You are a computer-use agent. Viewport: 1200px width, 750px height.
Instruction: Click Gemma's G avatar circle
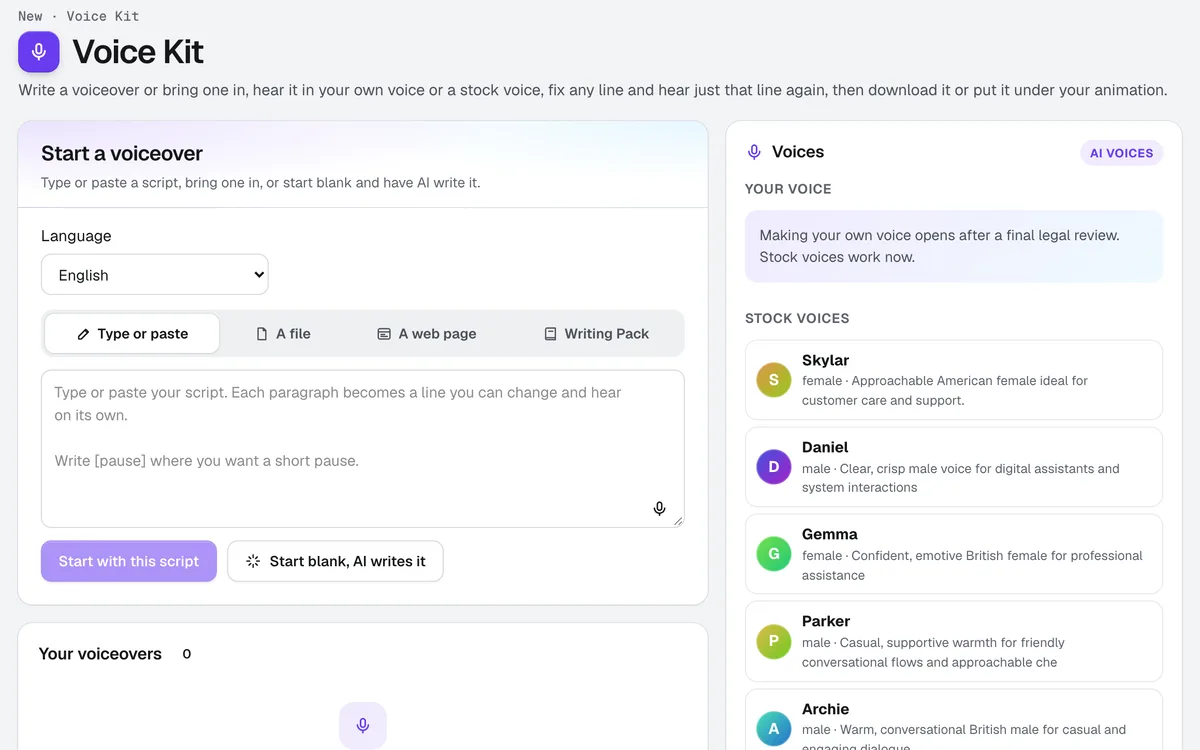coord(774,554)
